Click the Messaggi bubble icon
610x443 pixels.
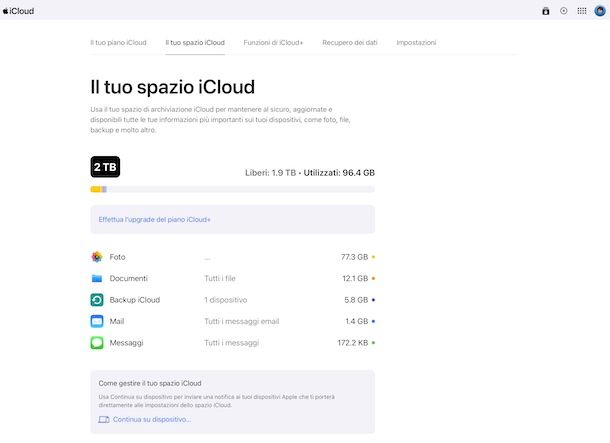click(97, 343)
